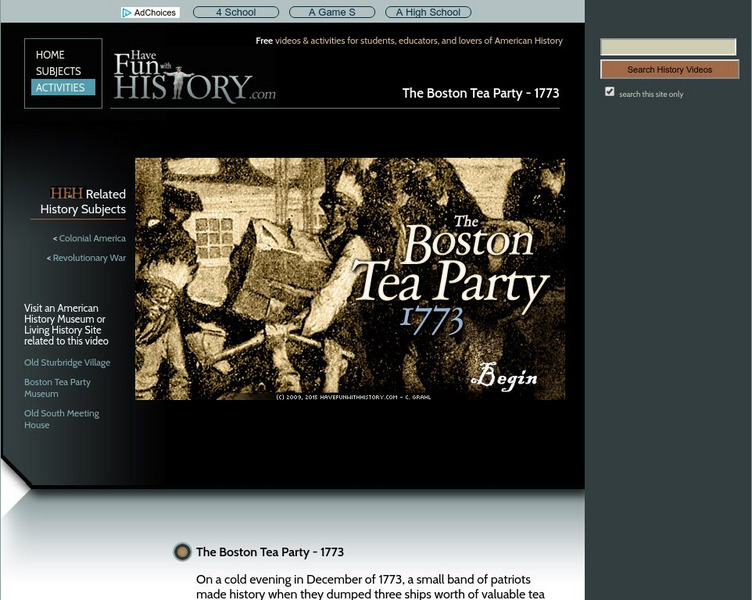The width and height of the screenshot is (752, 600).
Task: Open the 'A Game S' ad link
Action: tap(332, 13)
